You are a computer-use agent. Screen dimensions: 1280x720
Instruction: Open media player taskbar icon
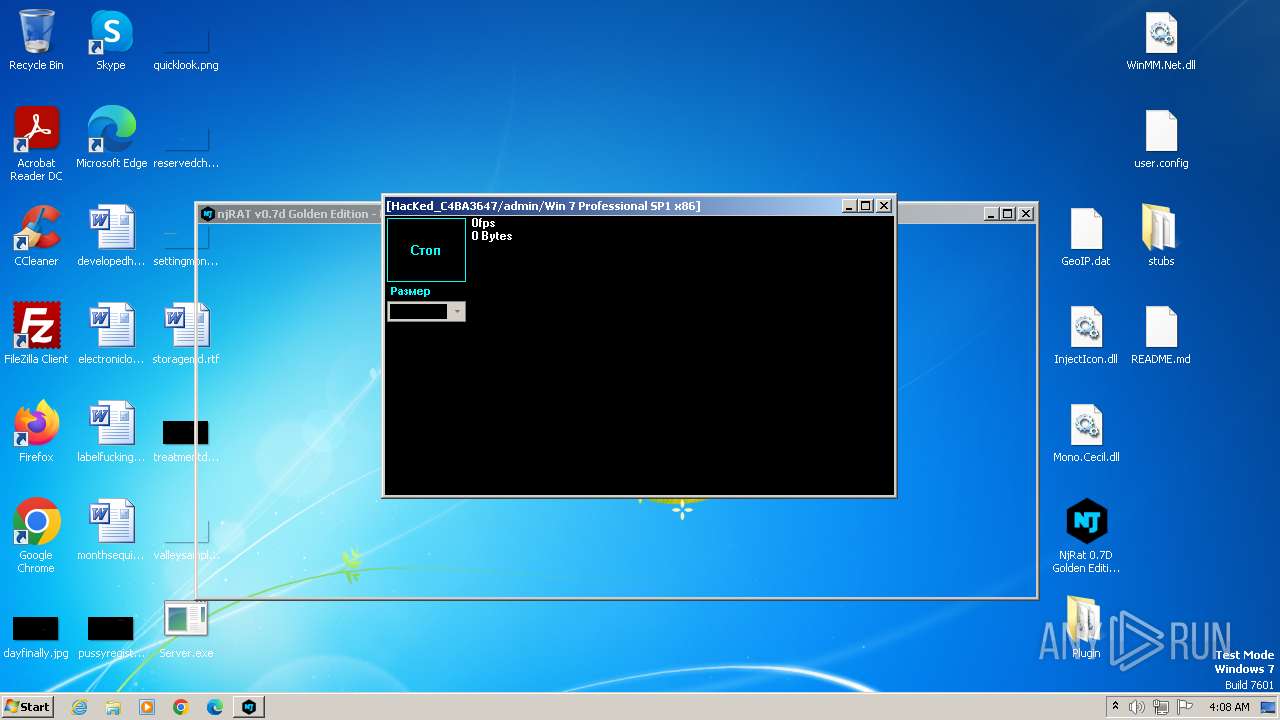[x=147, y=707]
